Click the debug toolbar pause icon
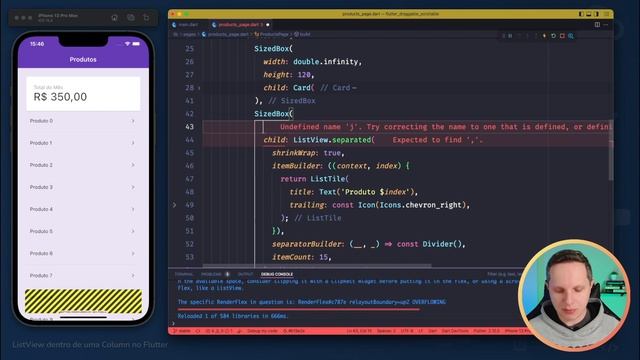The image size is (640, 360). (x=510, y=36)
